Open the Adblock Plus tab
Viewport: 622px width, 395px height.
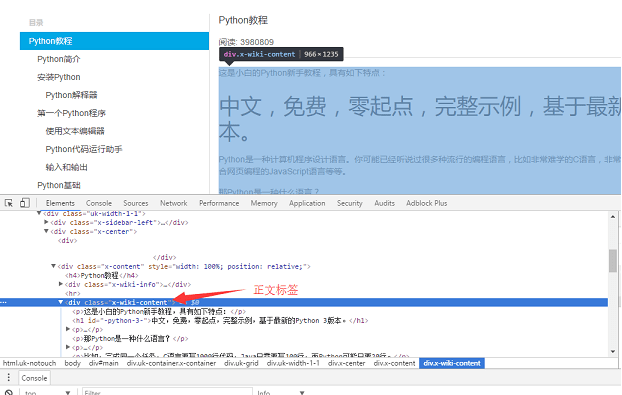(x=426, y=203)
